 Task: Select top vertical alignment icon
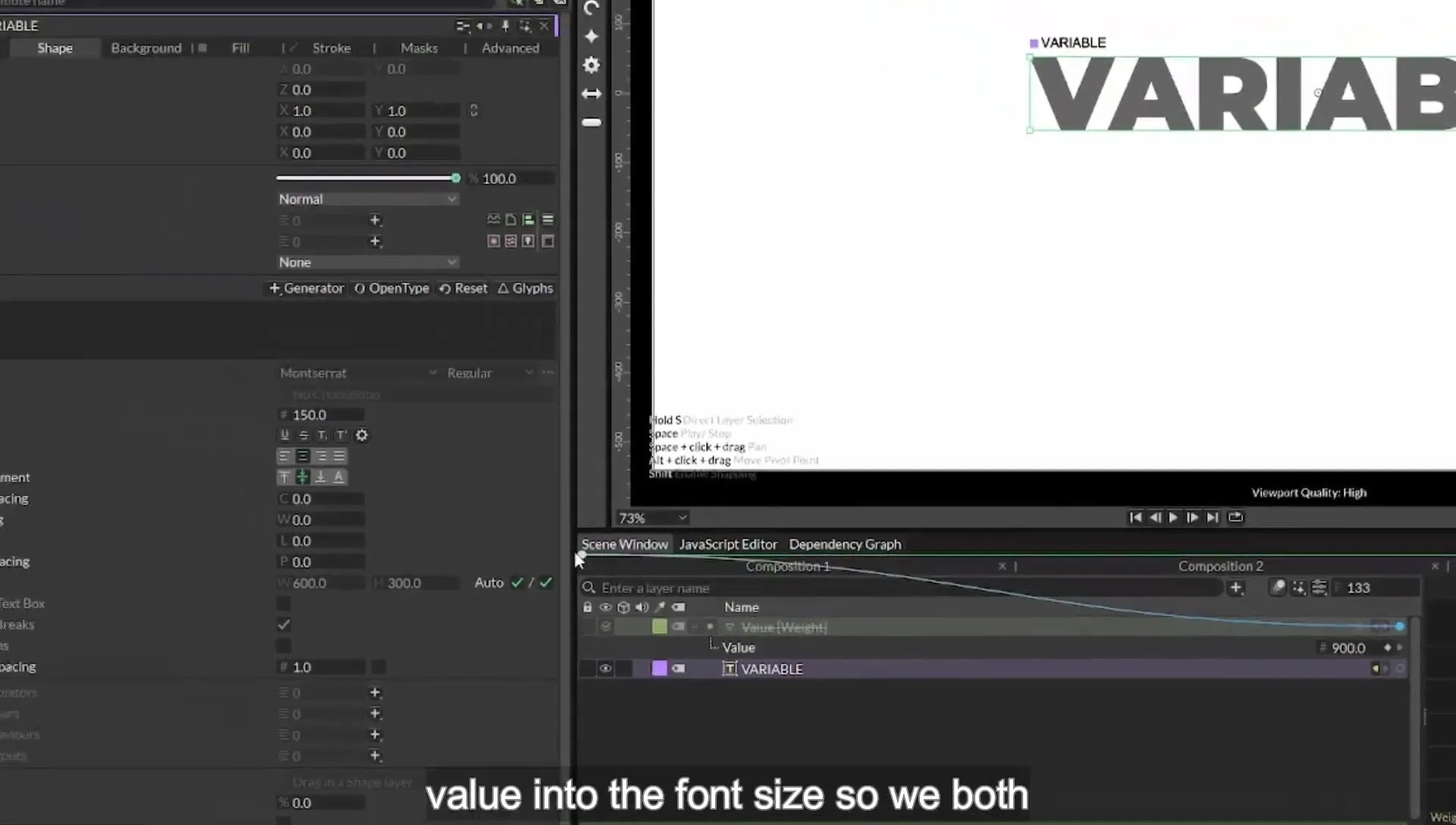(x=284, y=477)
